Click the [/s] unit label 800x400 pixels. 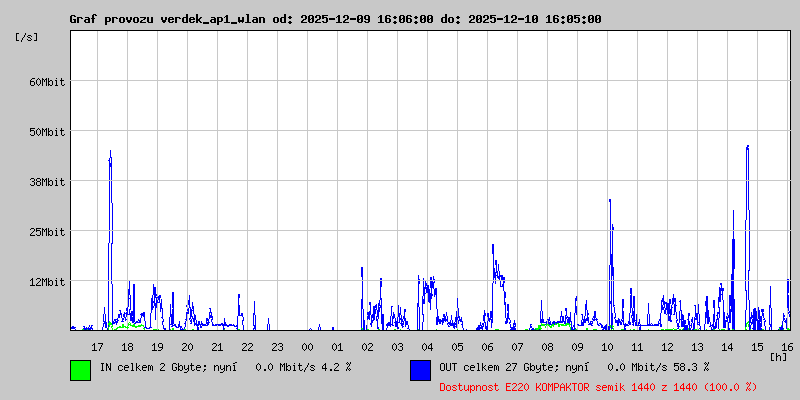[27, 37]
